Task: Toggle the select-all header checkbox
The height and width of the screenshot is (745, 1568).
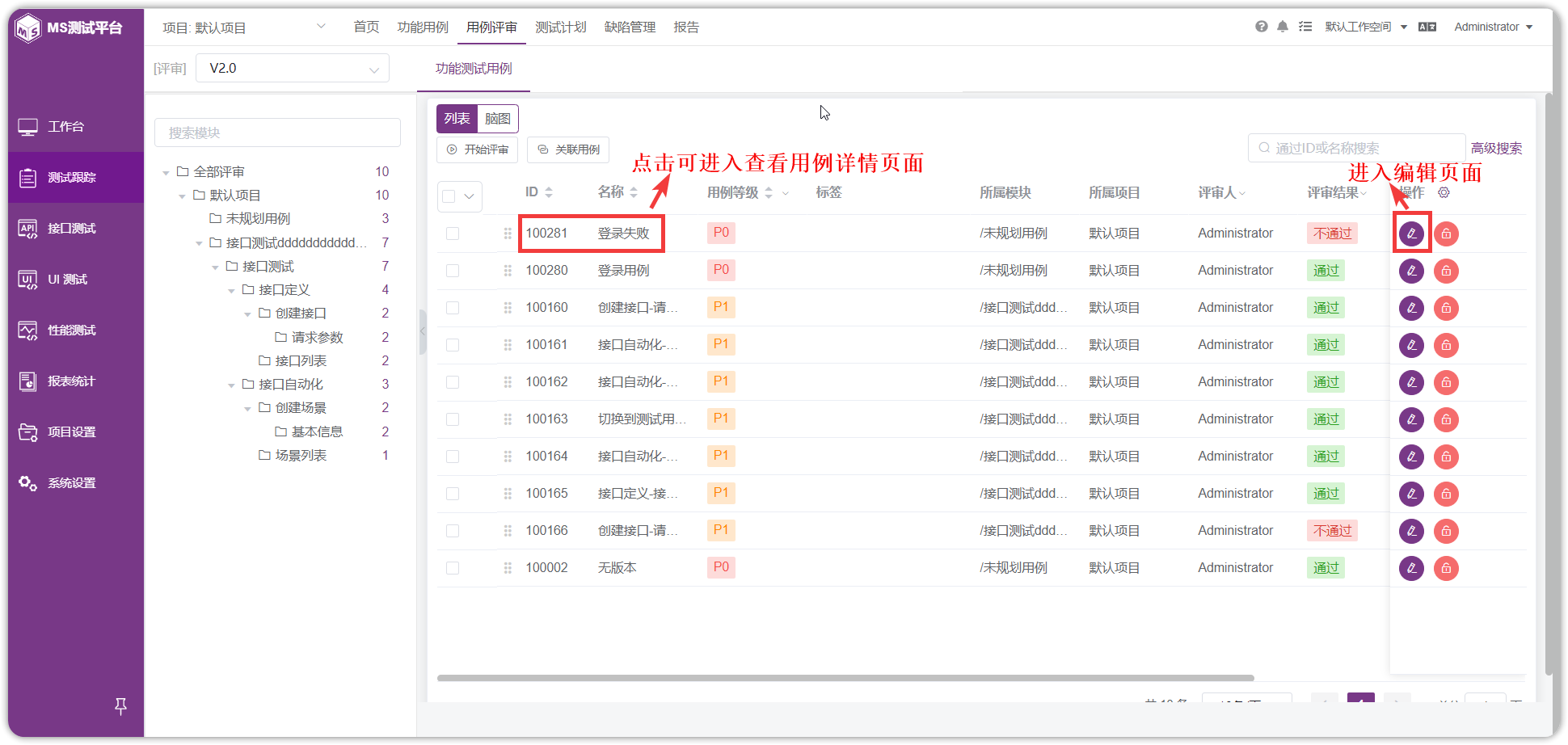Action: click(449, 196)
